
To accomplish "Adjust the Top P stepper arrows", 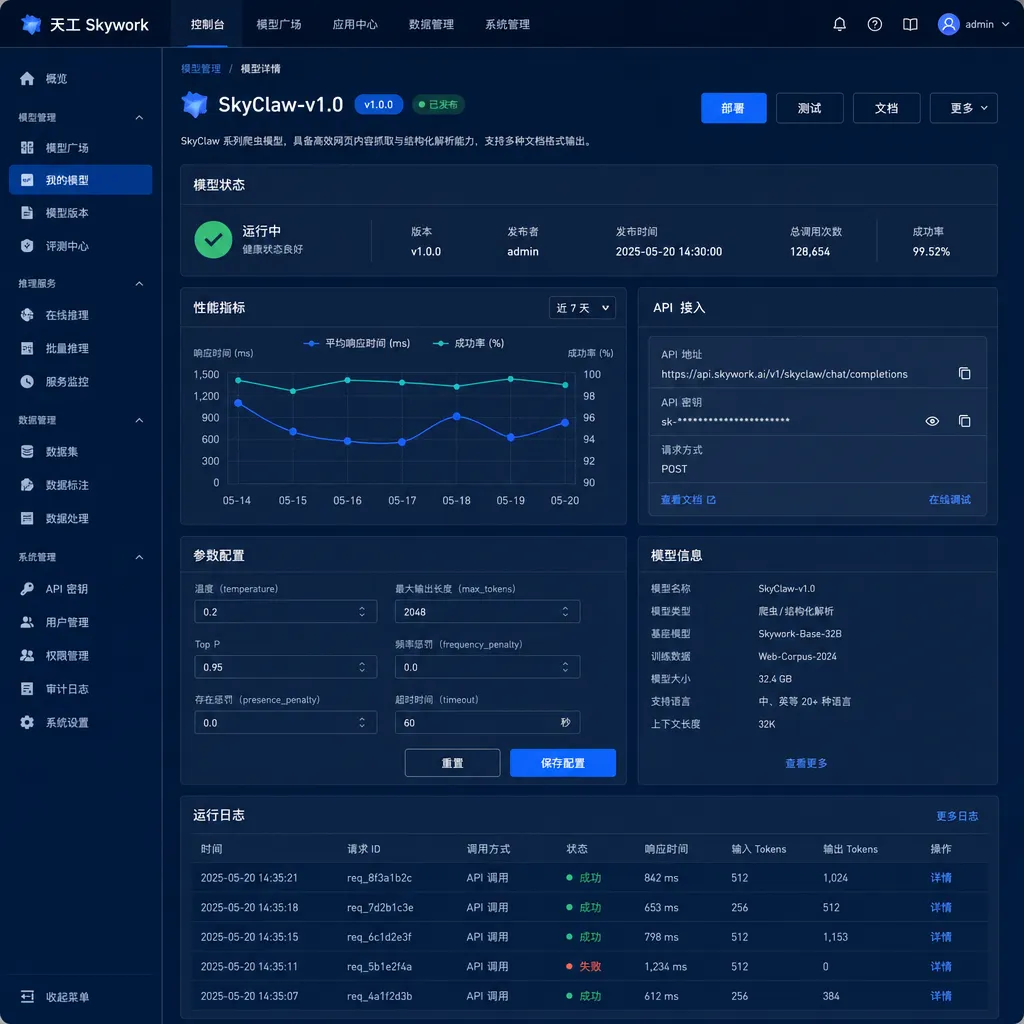I will [x=362, y=667].
